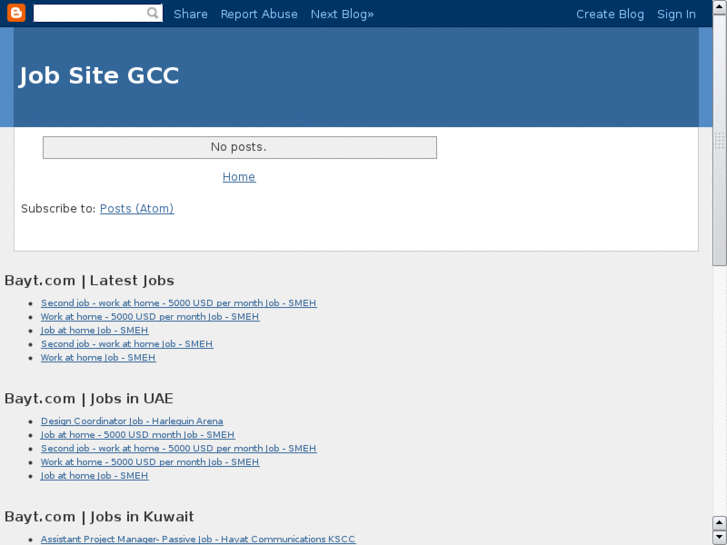
Task: Select Report Abuse in navbar
Action: [259, 14]
